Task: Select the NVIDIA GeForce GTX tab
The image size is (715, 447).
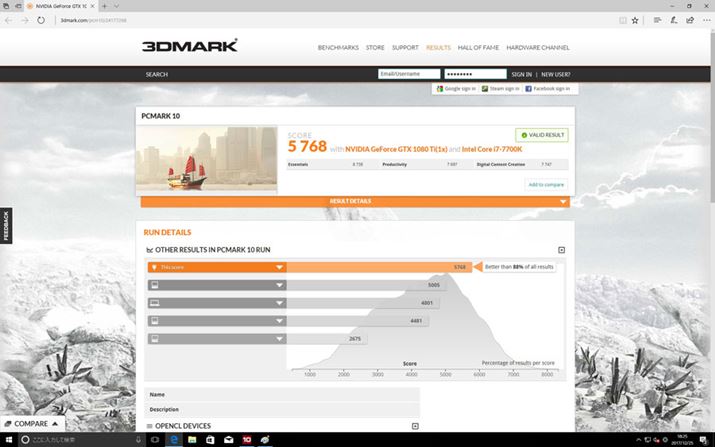Action: click(x=61, y=6)
